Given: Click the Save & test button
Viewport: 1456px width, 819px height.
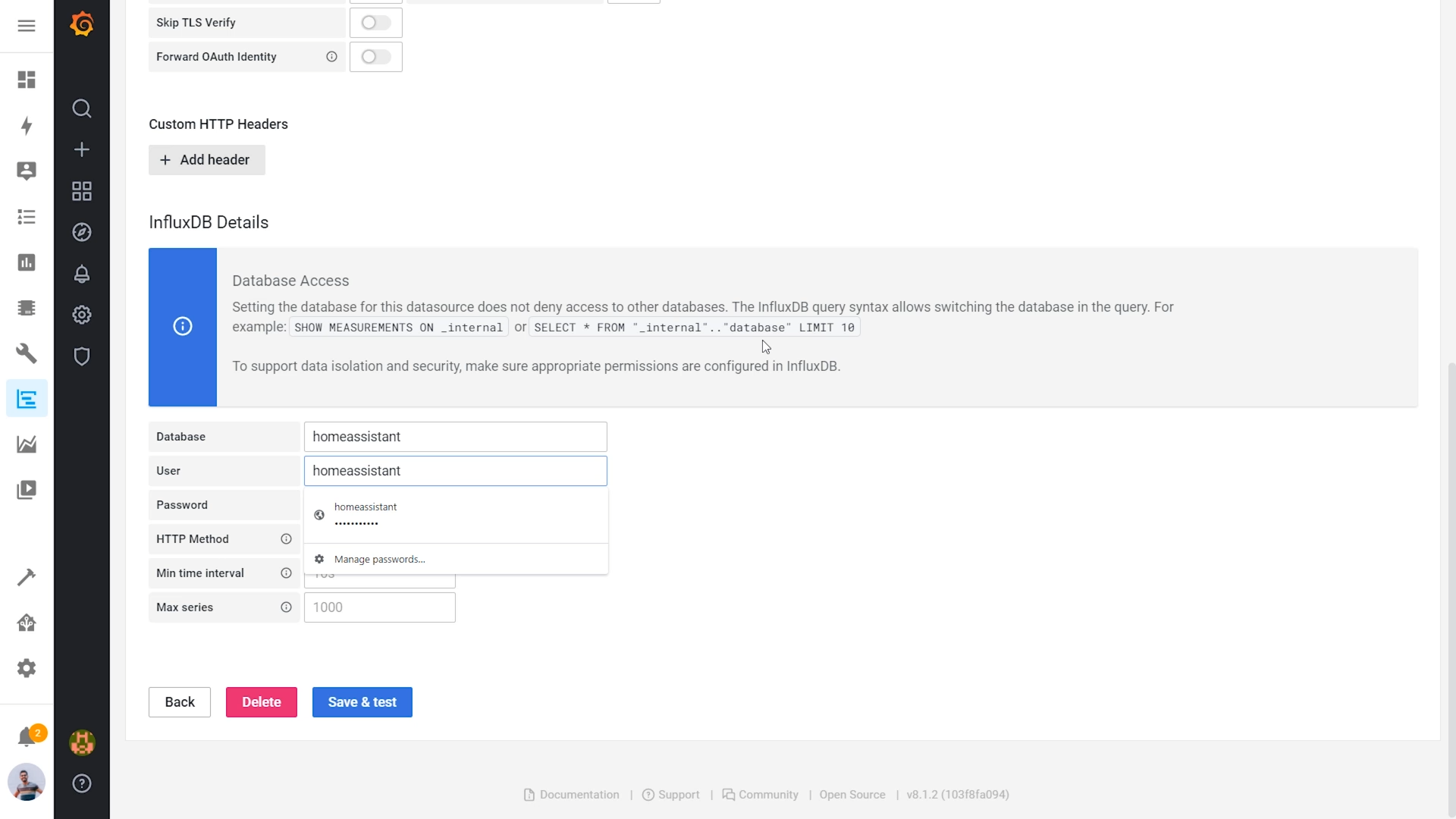Looking at the screenshot, I should point(362,702).
